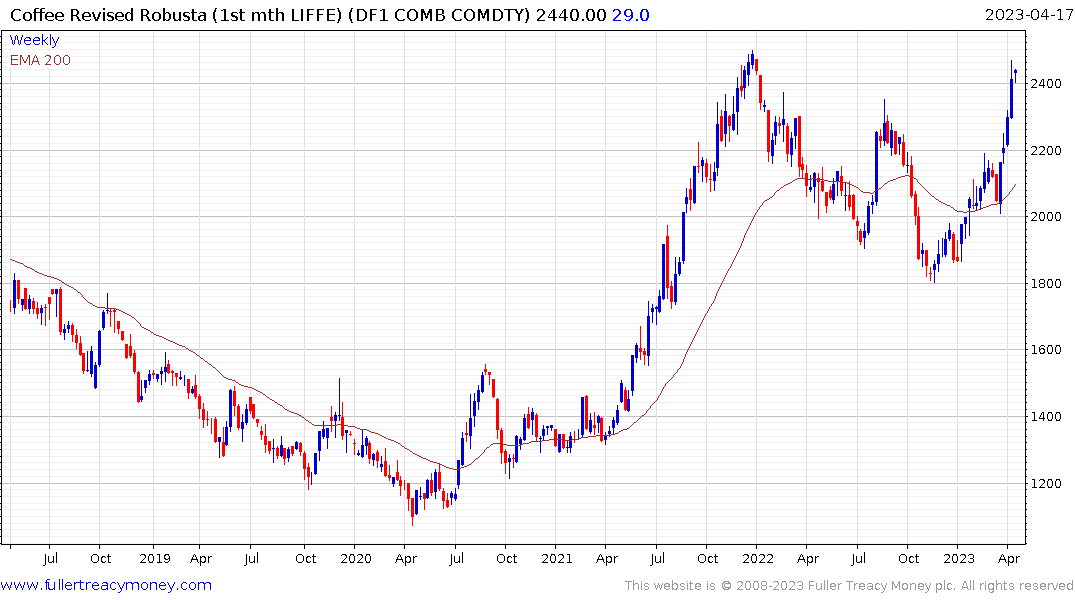
Task: Click the chart title 'Coffee Revised Robusta'
Action: (108, 14)
